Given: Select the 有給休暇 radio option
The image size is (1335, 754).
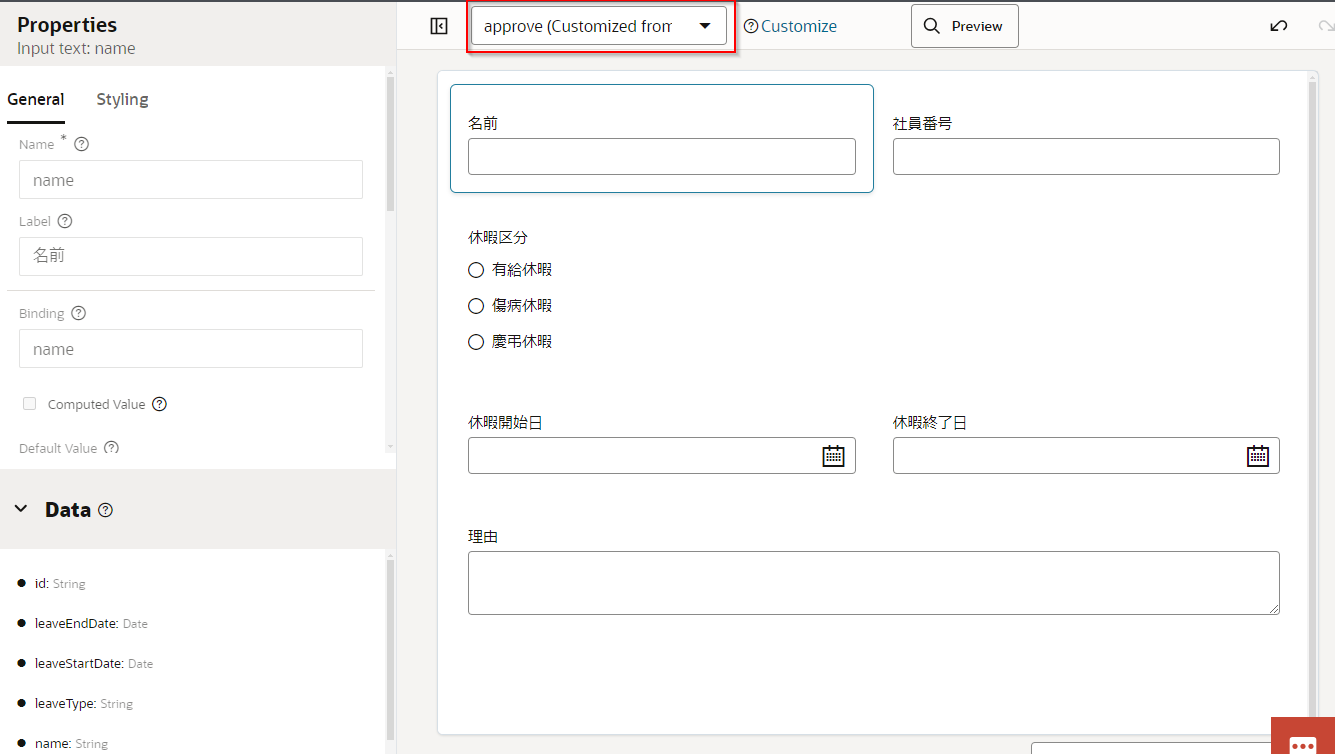Looking at the screenshot, I should (476, 270).
